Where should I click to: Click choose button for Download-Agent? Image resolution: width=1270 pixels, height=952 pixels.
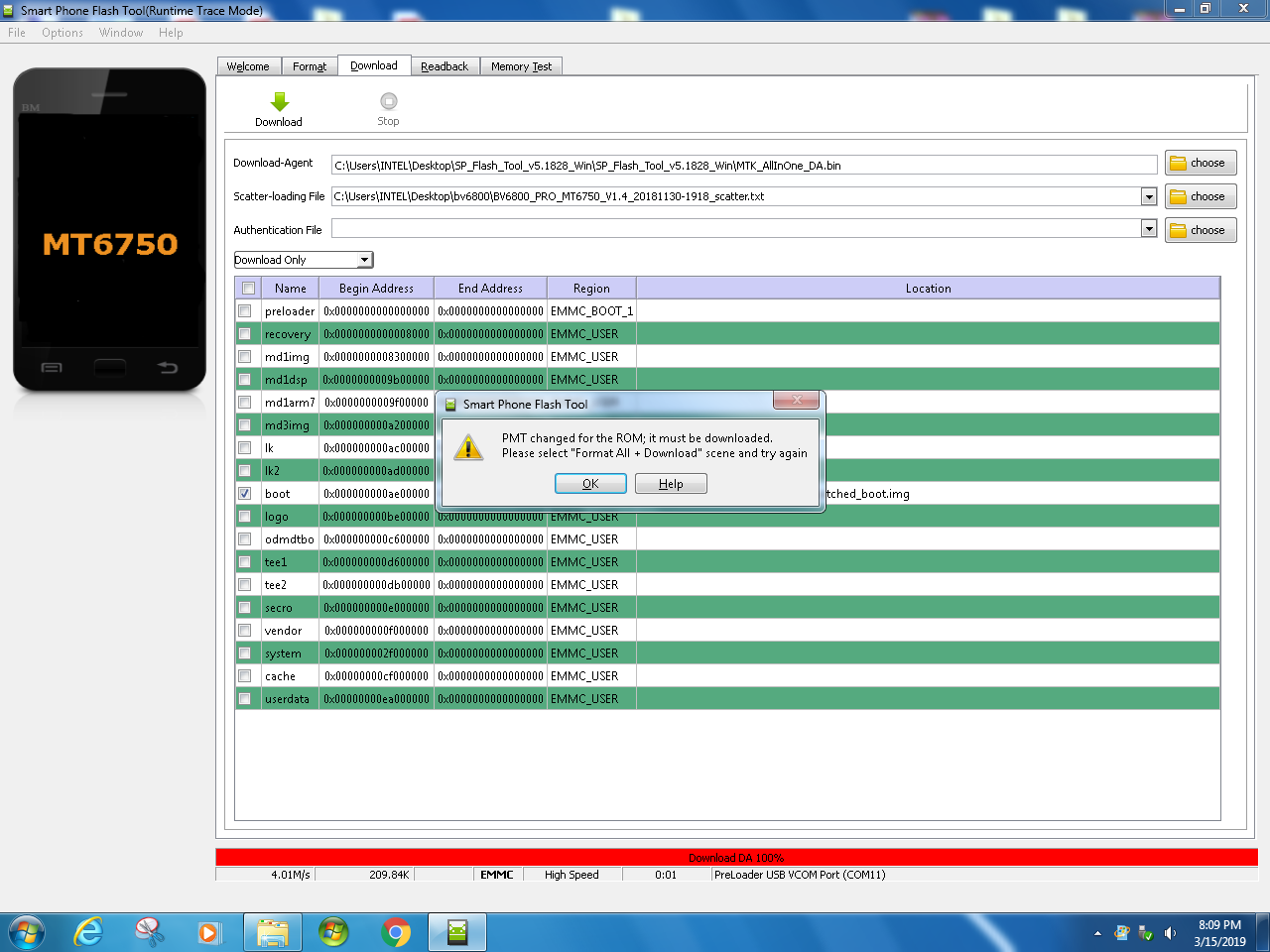[1201, 164]
